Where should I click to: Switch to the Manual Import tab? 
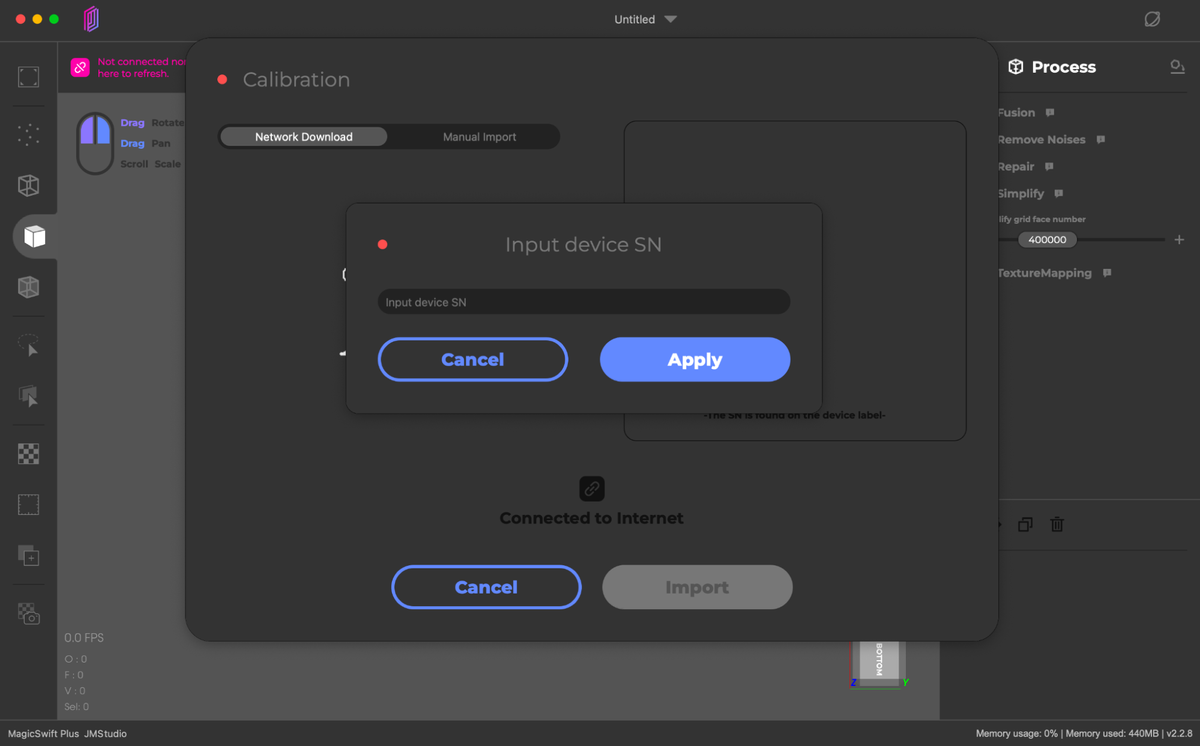coord(479,137)
